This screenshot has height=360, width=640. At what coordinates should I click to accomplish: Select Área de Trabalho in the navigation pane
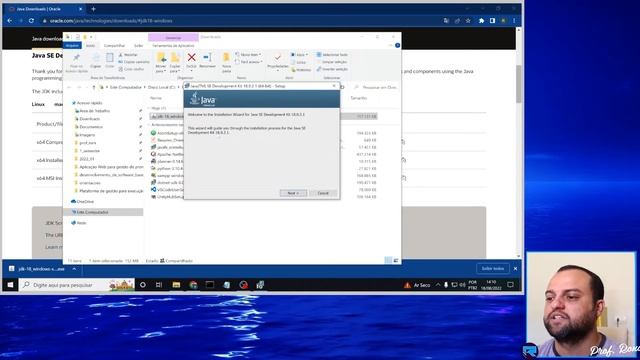coord(92,111)
